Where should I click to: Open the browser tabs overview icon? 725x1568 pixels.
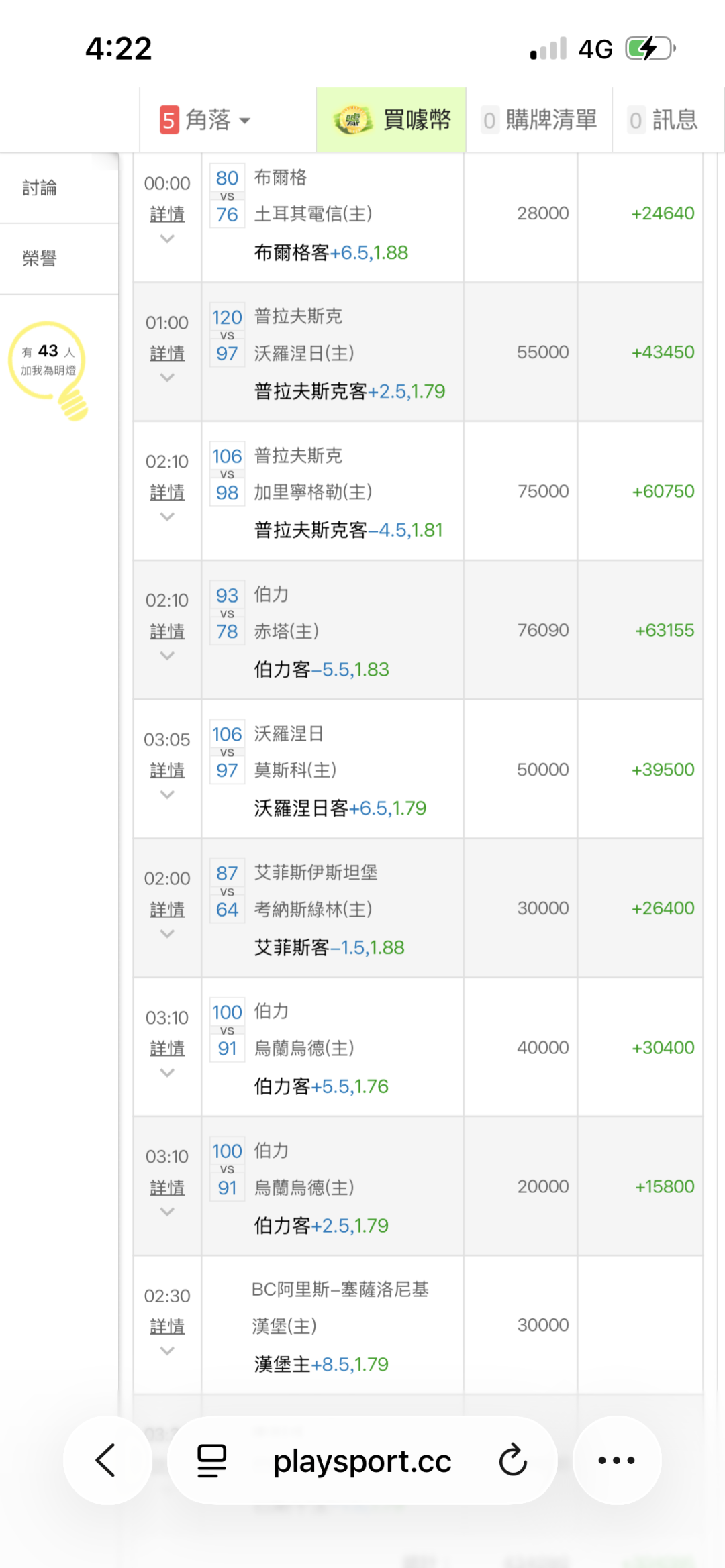[211, 1461]
